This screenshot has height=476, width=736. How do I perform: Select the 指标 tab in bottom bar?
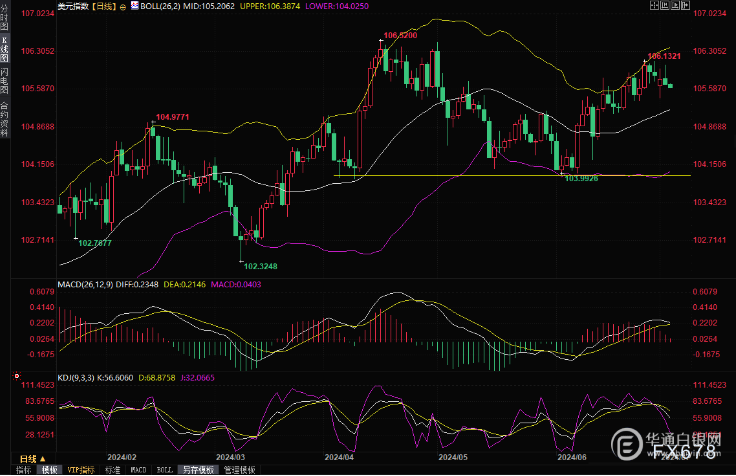coord(22,469)
